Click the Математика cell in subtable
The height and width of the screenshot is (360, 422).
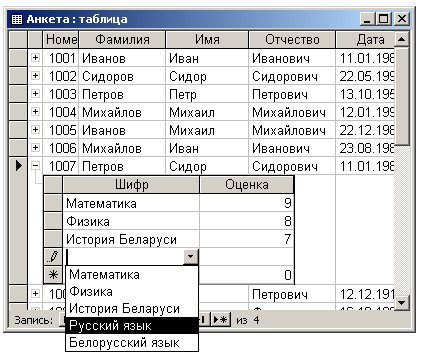point(131,203)
